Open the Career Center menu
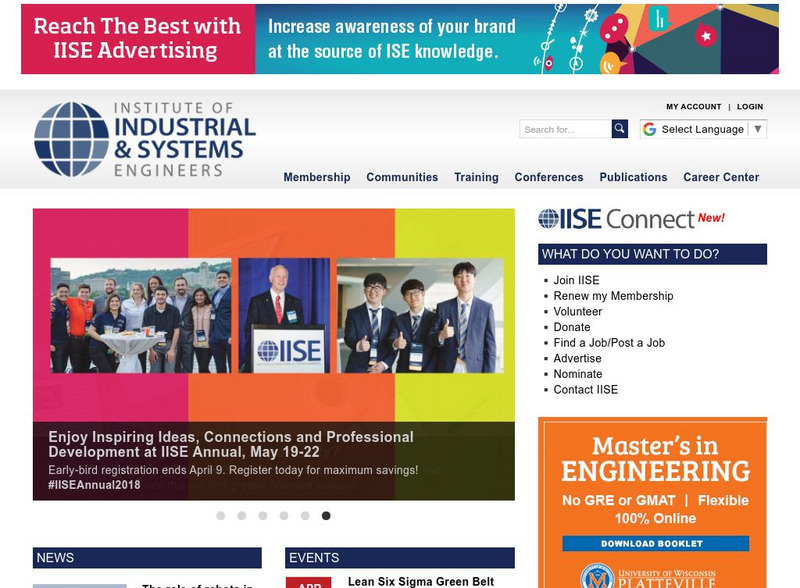The width and height of the screenshot is (800, 588). [x=721, y=177]
